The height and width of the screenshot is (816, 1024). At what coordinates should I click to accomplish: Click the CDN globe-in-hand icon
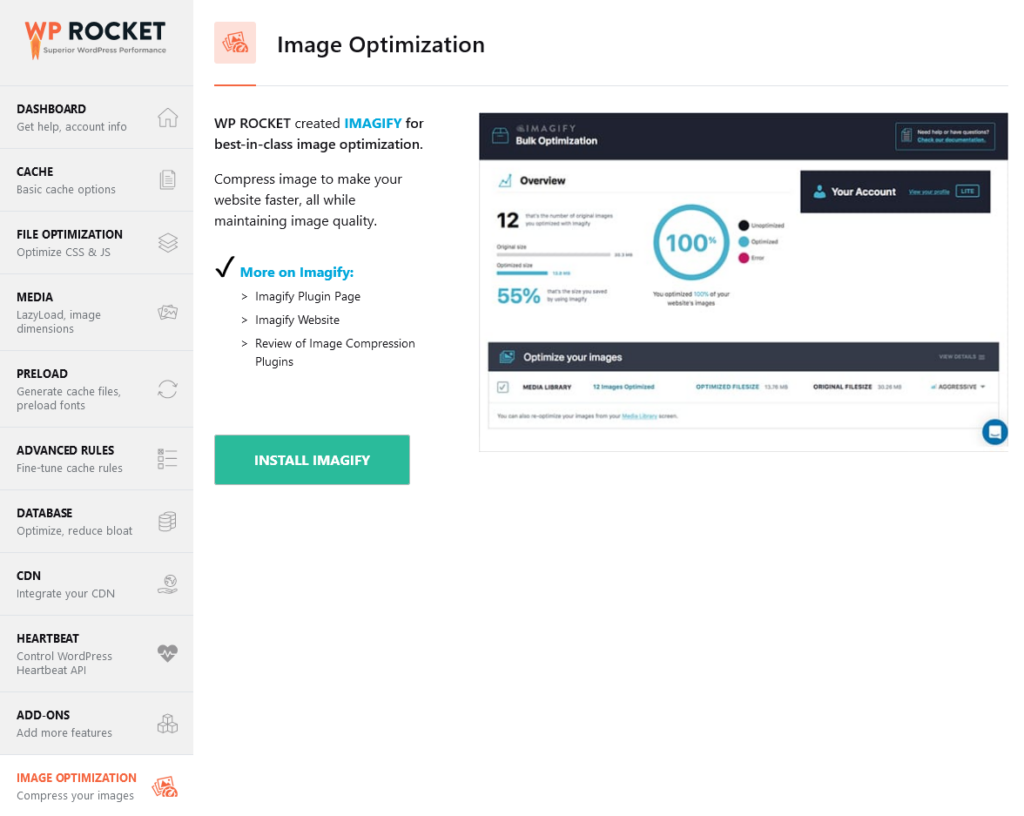click(168, 584)
